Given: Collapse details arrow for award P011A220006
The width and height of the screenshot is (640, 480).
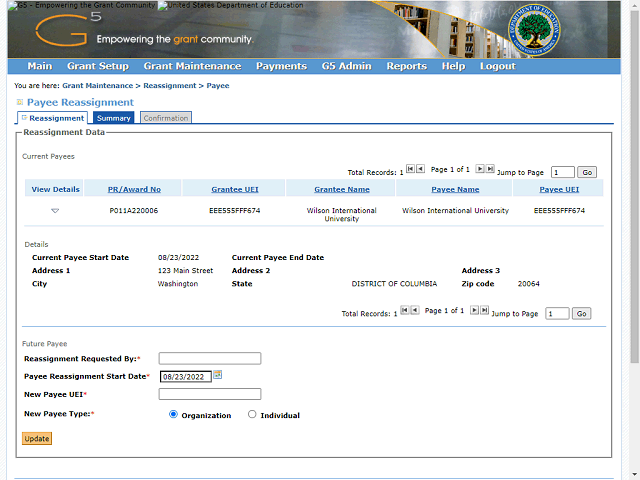Looking at the screenshot, I should [x=55, y=211].
